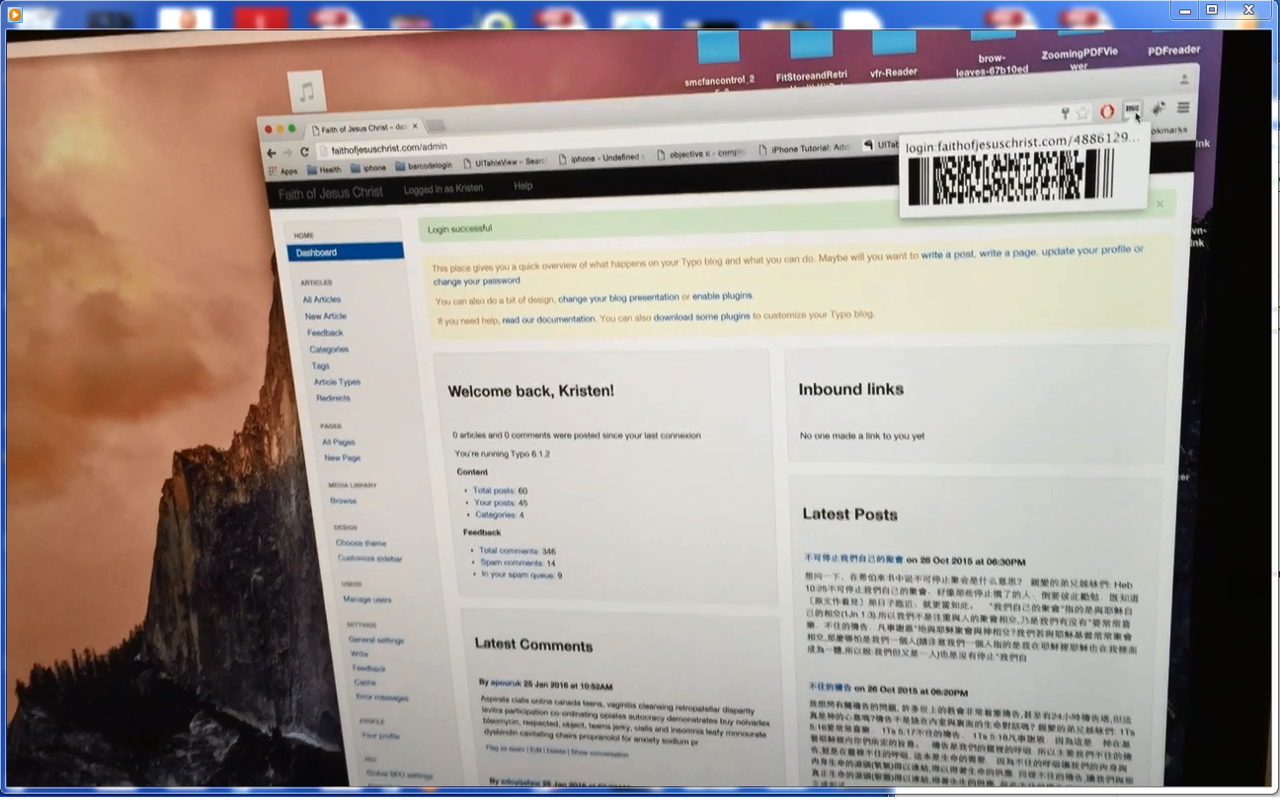Image resolution: width=1280 pixels, height=800 pixels.
Task: Open All Pages in the sidebar
Action: click(338, 442)
